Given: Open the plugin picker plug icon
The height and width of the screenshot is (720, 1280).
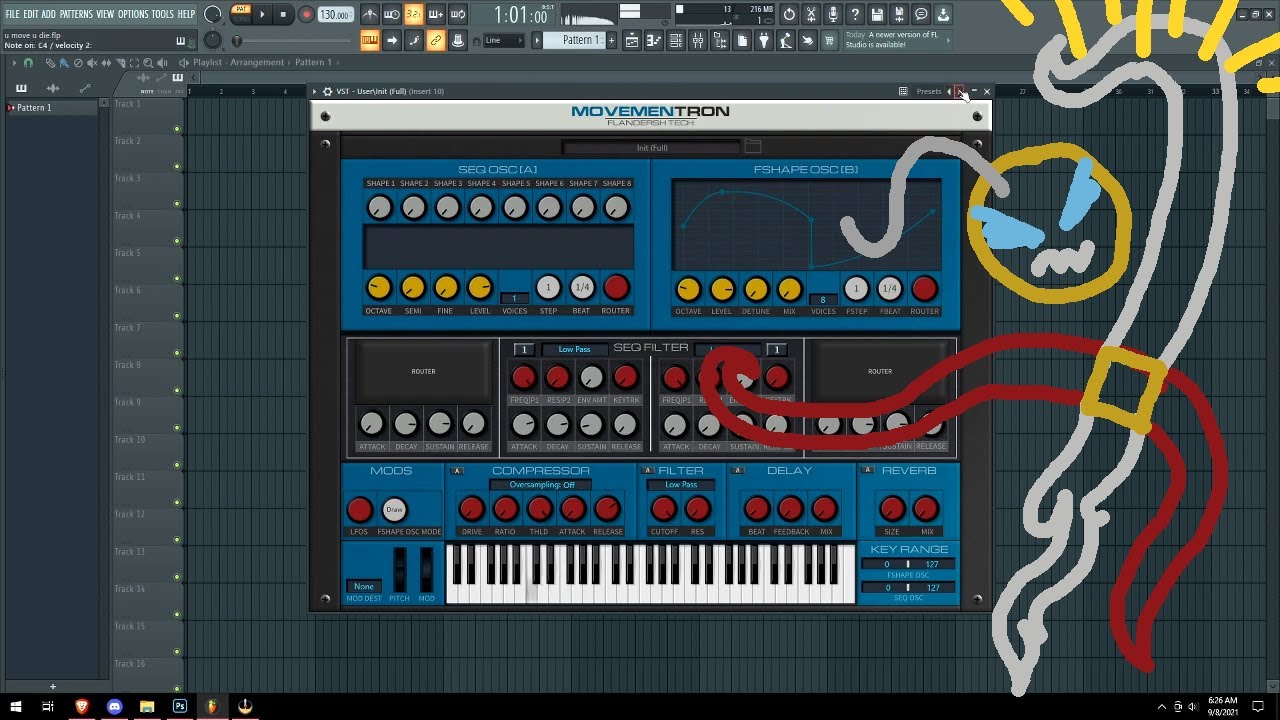Looking at the screenshot, I should pos(764,40).
